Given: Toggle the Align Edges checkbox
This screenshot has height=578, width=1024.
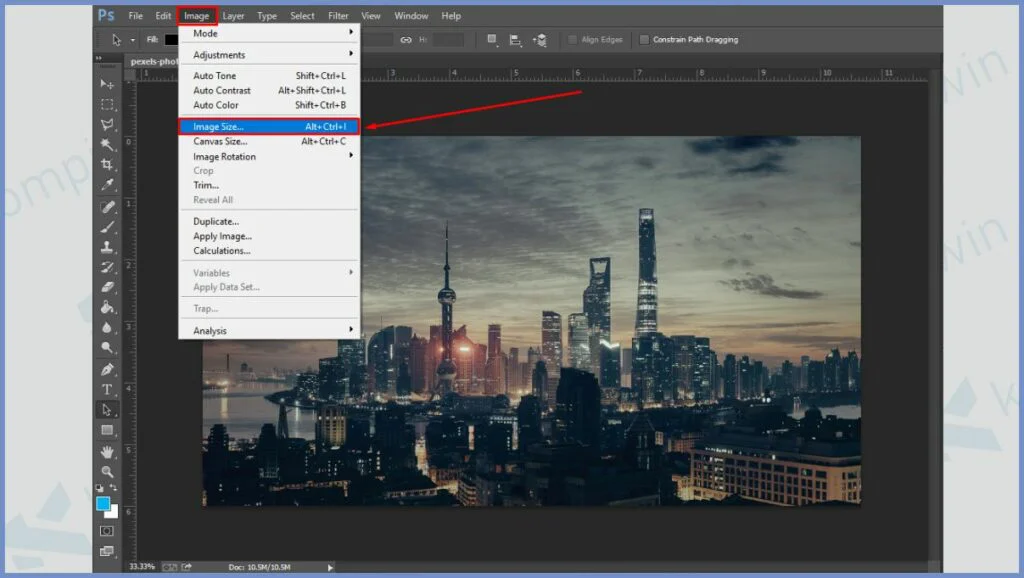Looking at the screenshot, I should pyautogui.click(x=572, y=40).
